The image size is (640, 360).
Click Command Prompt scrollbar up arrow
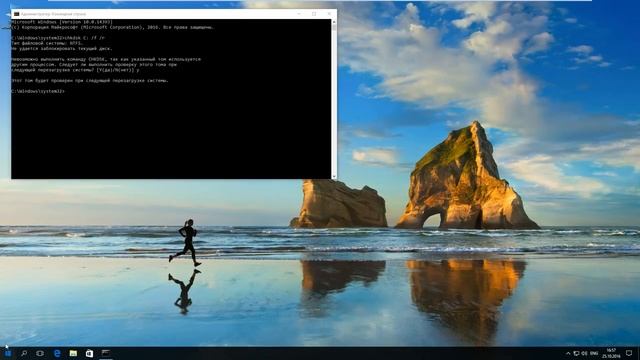coord(334,22)
